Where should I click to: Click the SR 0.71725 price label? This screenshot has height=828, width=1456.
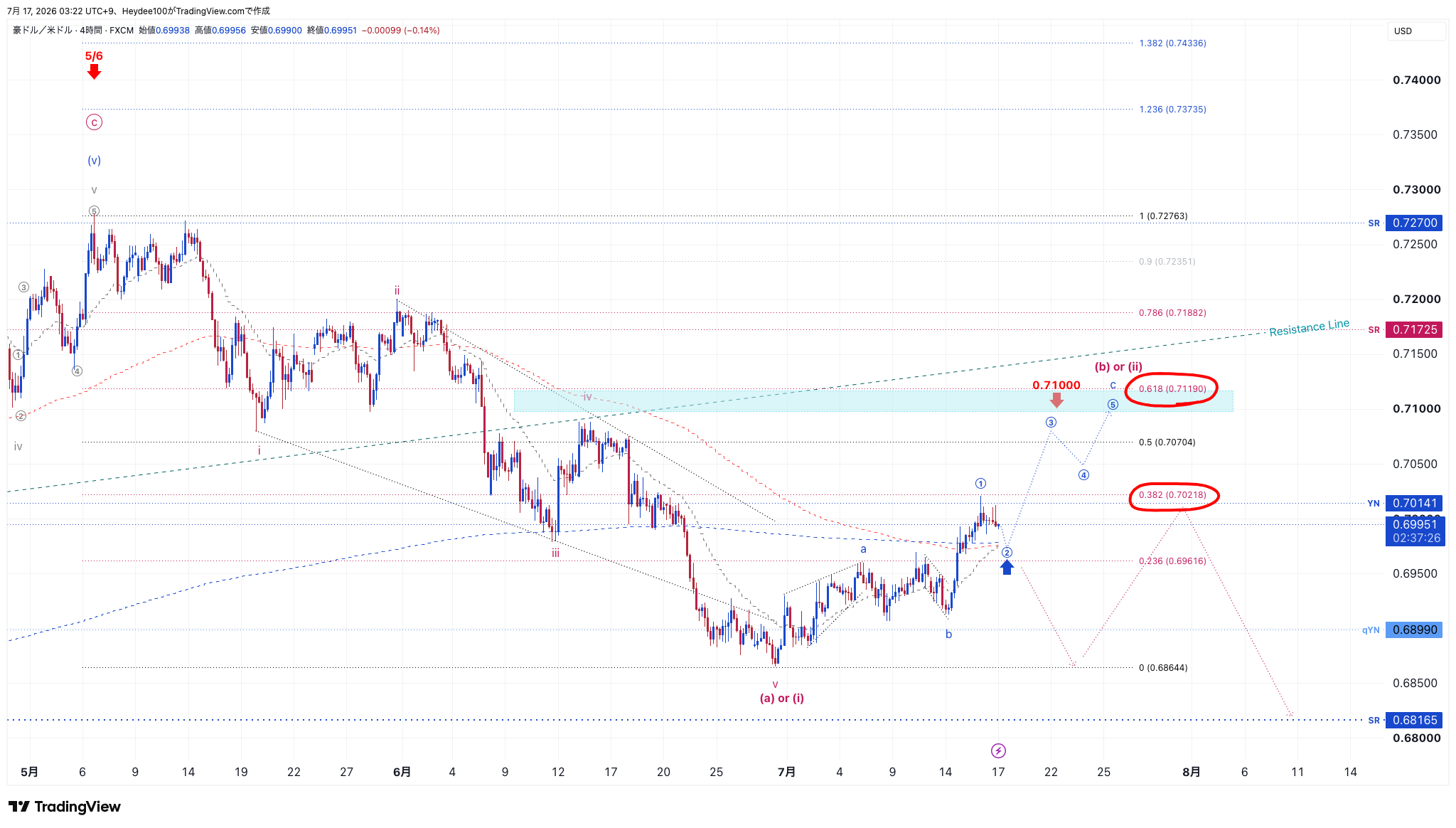coord(1414,329)
